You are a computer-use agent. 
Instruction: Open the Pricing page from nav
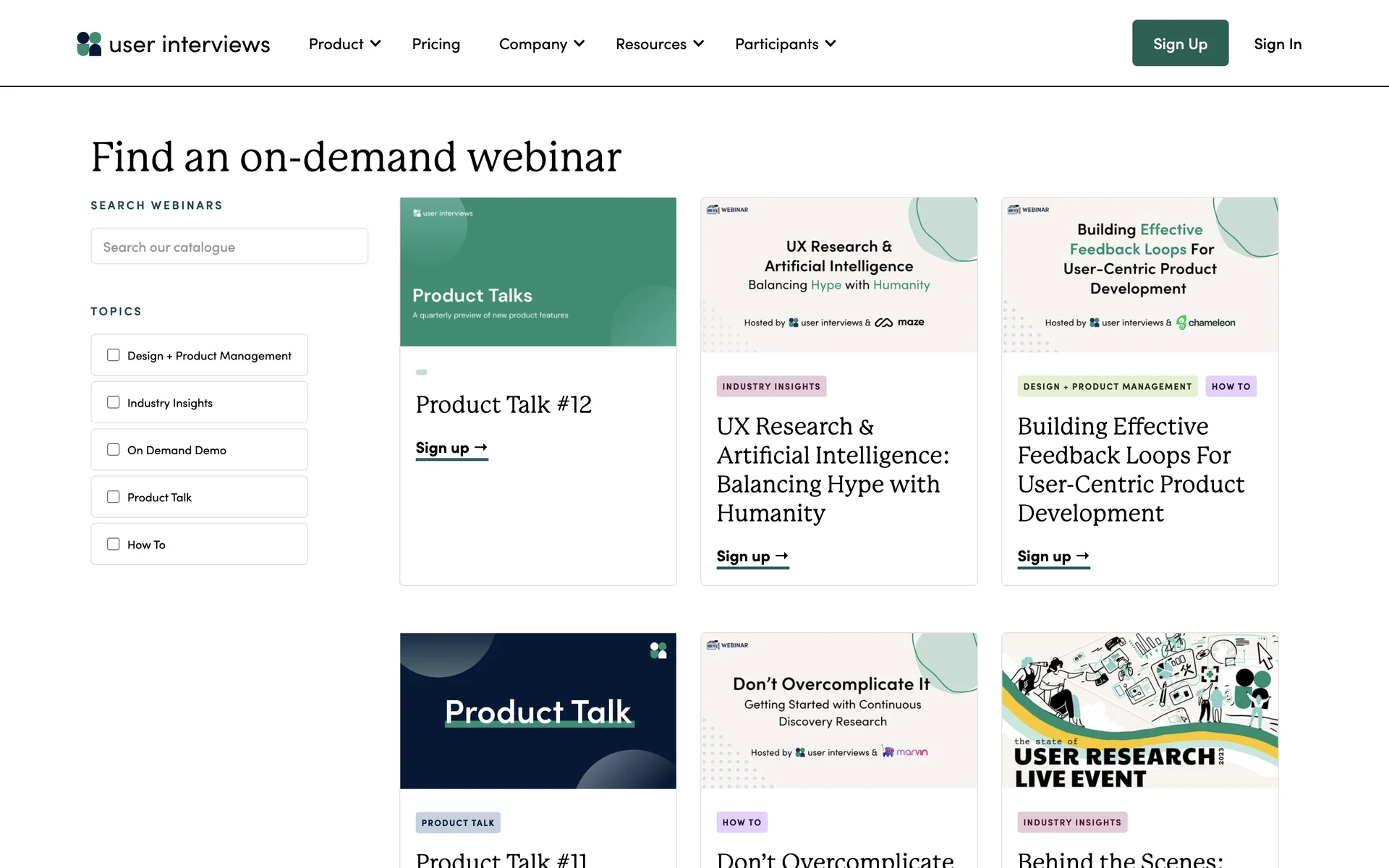point(436,44)
